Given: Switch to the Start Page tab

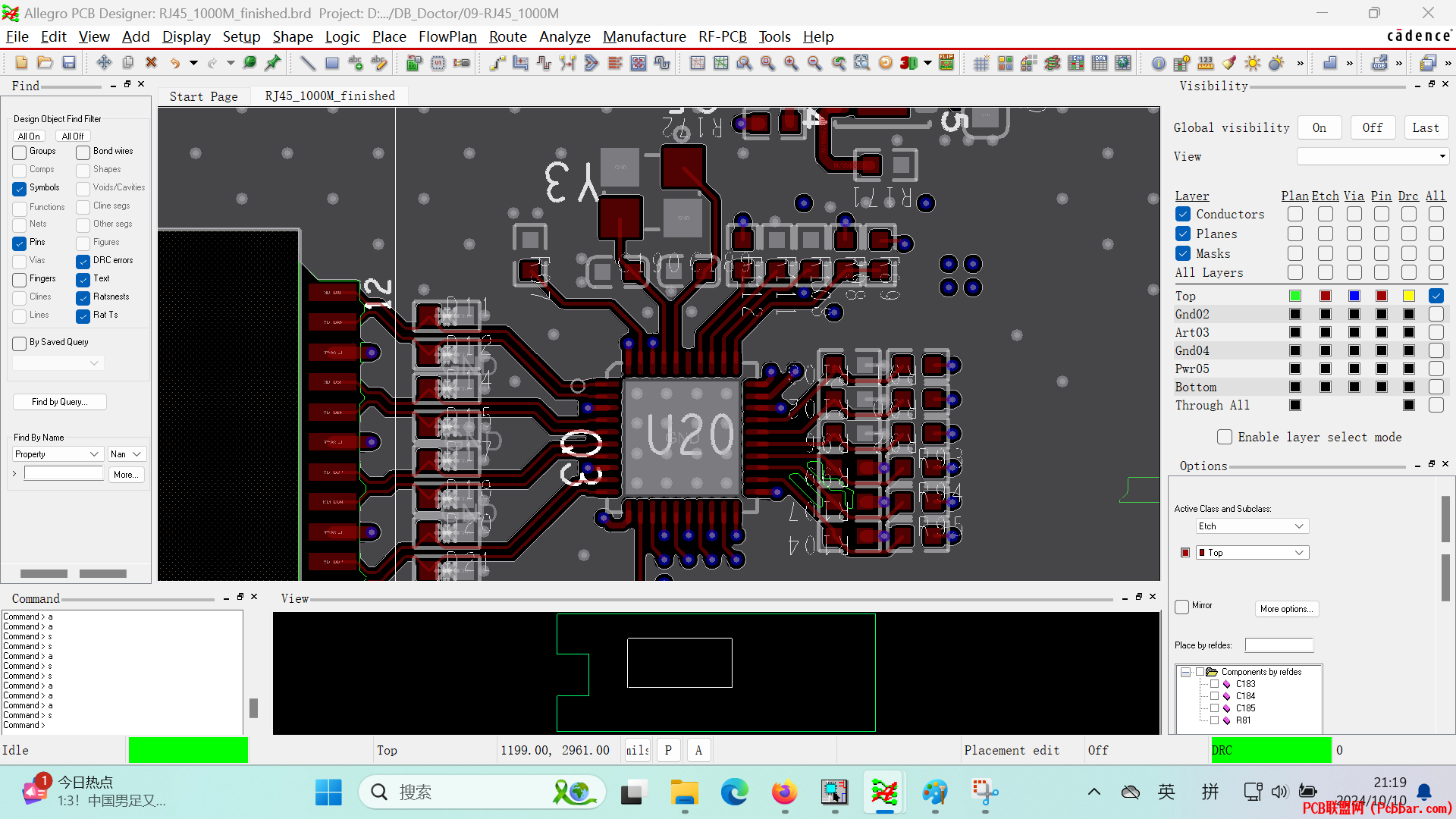Looking at the screenshot, I should point(203,96).
